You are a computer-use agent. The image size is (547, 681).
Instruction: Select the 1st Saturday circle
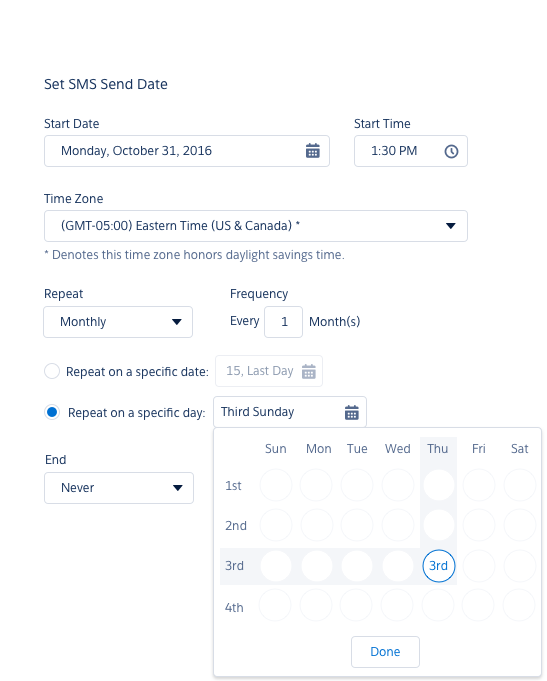[x=520, y=485]
